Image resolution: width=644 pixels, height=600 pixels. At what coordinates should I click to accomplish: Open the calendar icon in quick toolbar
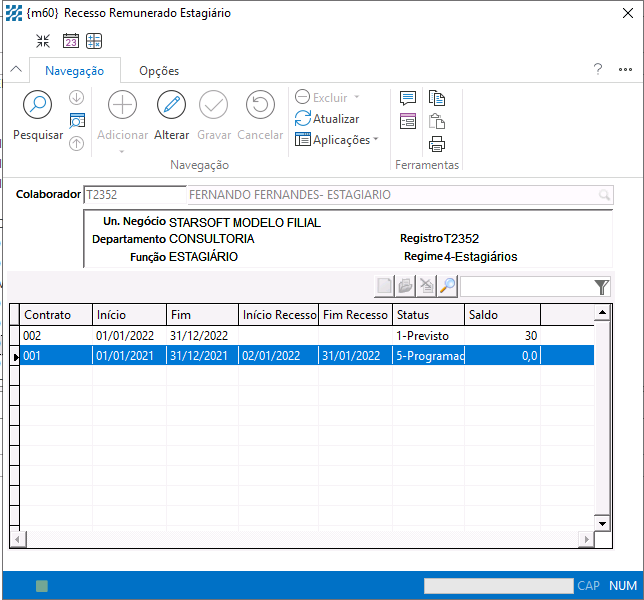click(x=70, y=41)
